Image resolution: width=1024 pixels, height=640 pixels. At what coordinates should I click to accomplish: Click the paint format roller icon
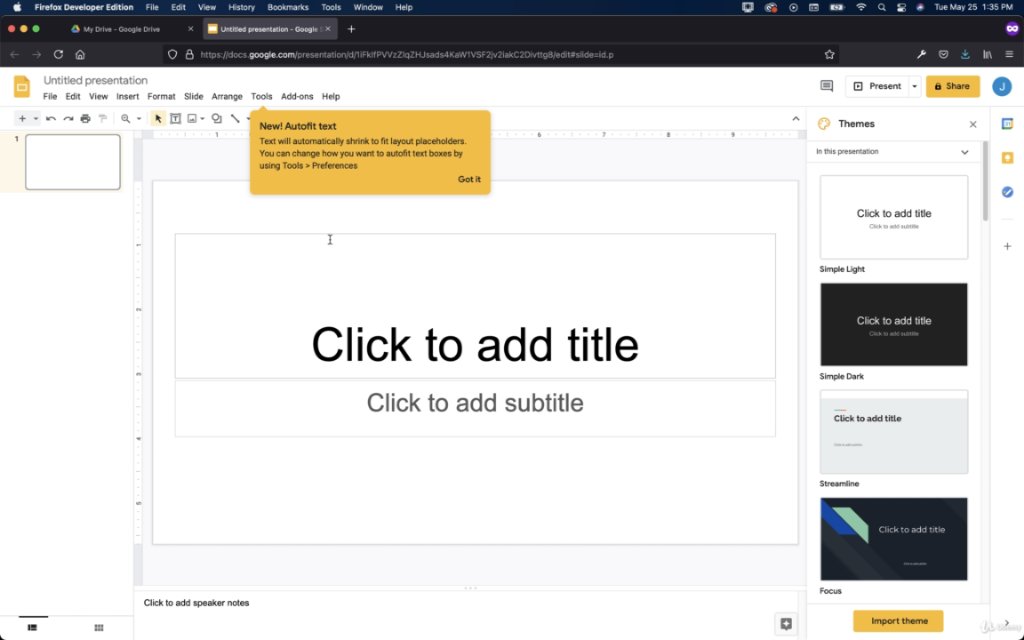click(103, 119)
